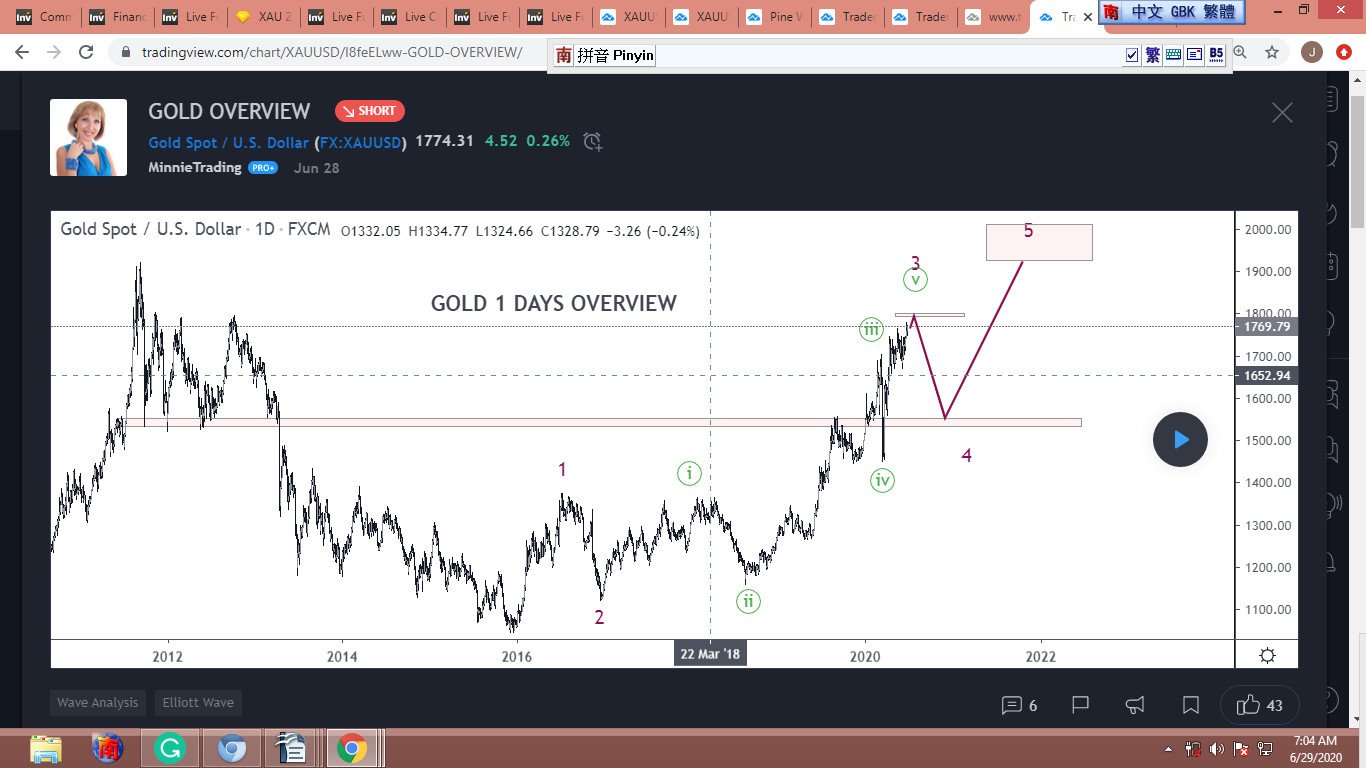Click the volume speaker tray icon
This screenshot has height=768, width=1366.
(x=1217, y=748)
